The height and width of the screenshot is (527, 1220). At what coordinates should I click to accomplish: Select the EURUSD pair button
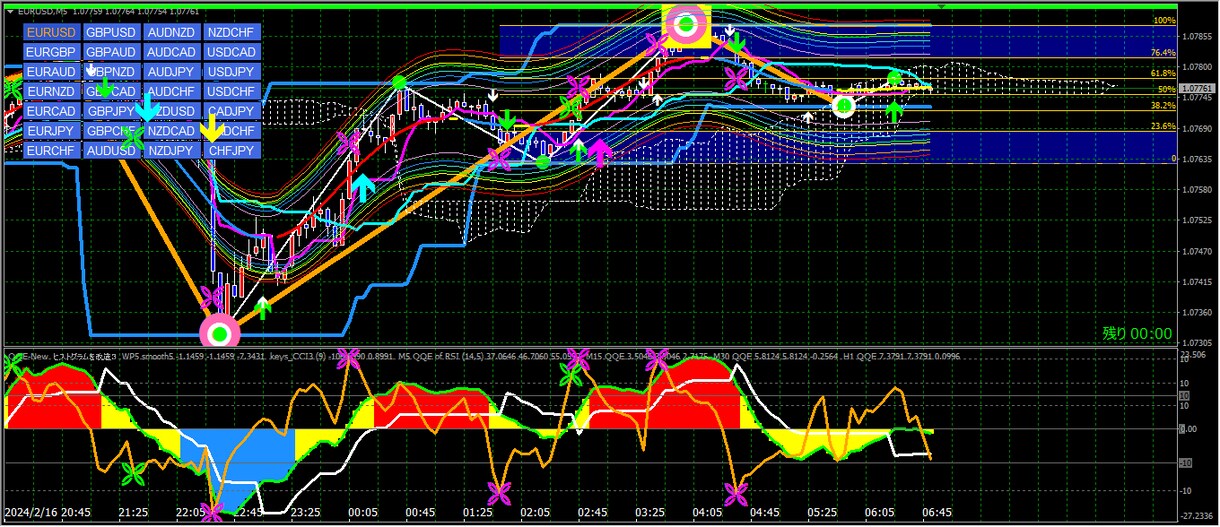coord(51,32)
